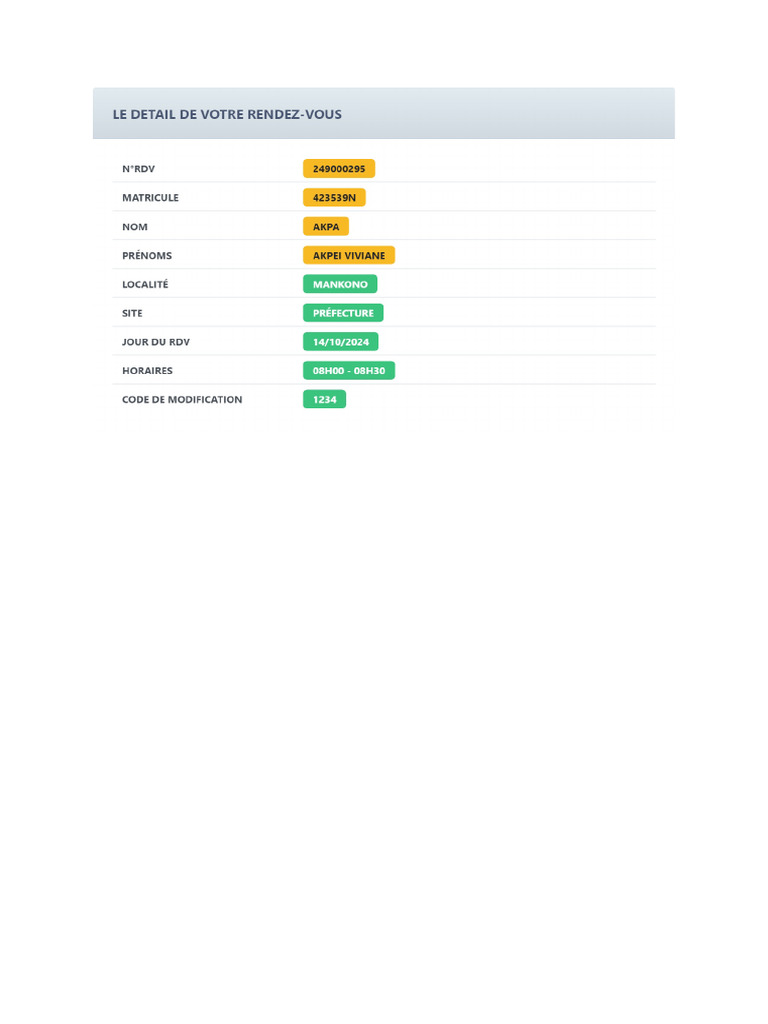Image resolution: width=768 pixels, height=1024 pixels.
Task: Select the PRÉFECTURE site badge
Action: 343,313
